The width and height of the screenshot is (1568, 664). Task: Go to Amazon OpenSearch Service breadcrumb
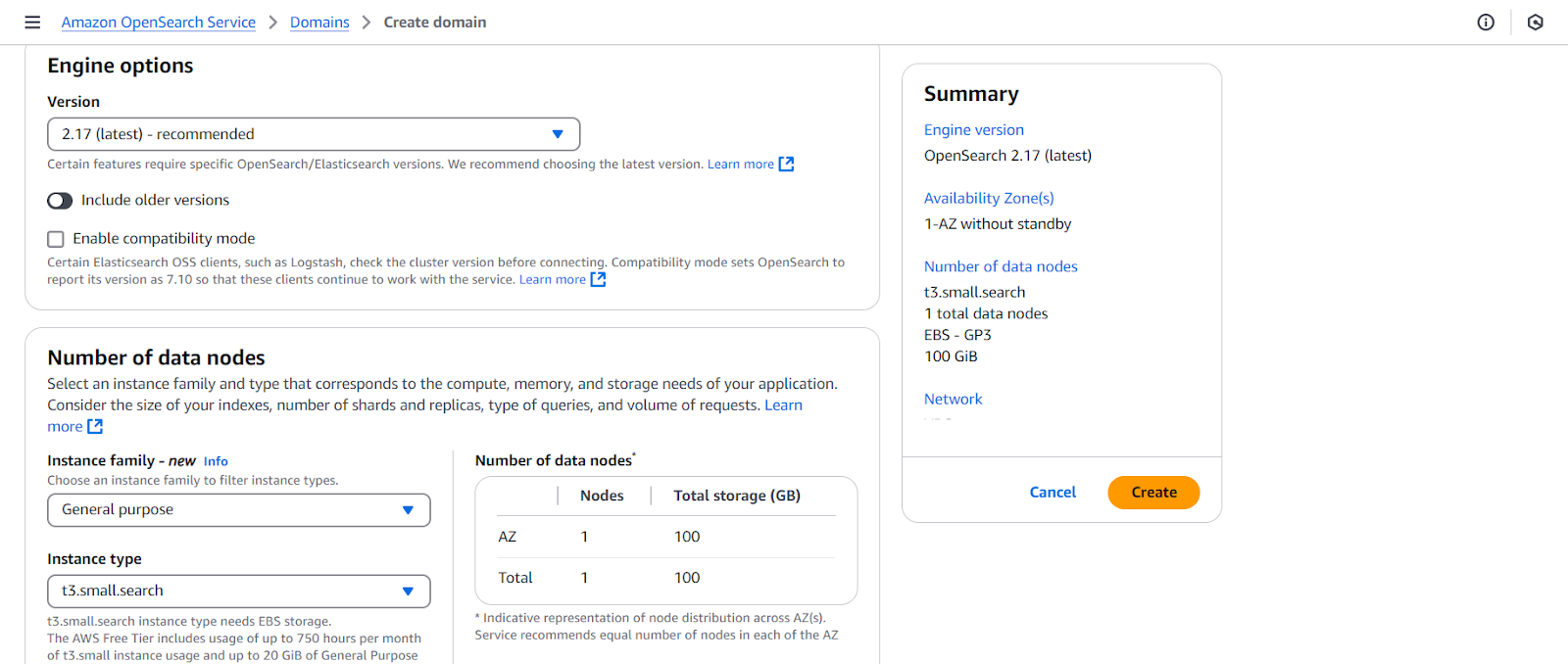pos(158,23)
